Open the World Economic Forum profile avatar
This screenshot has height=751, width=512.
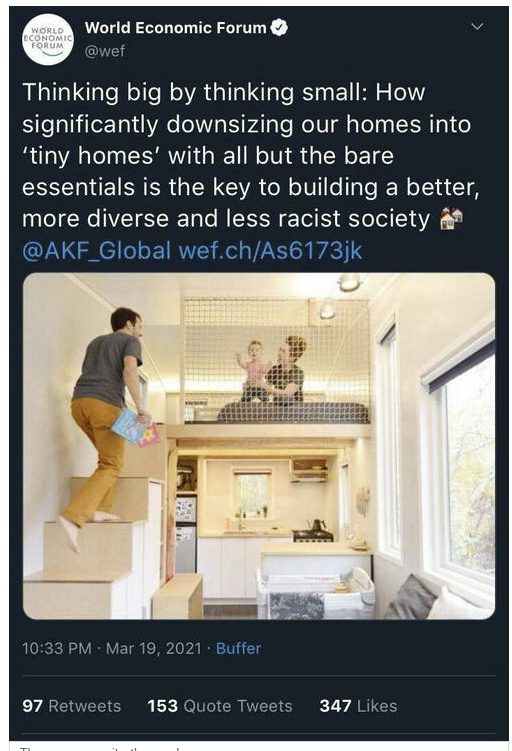(48, 40)
